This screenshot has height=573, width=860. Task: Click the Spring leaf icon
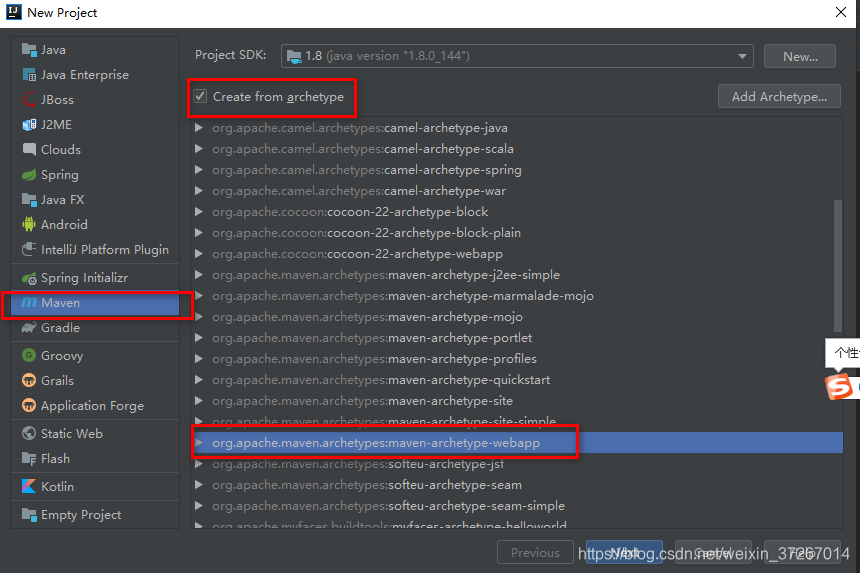[29, 175]
